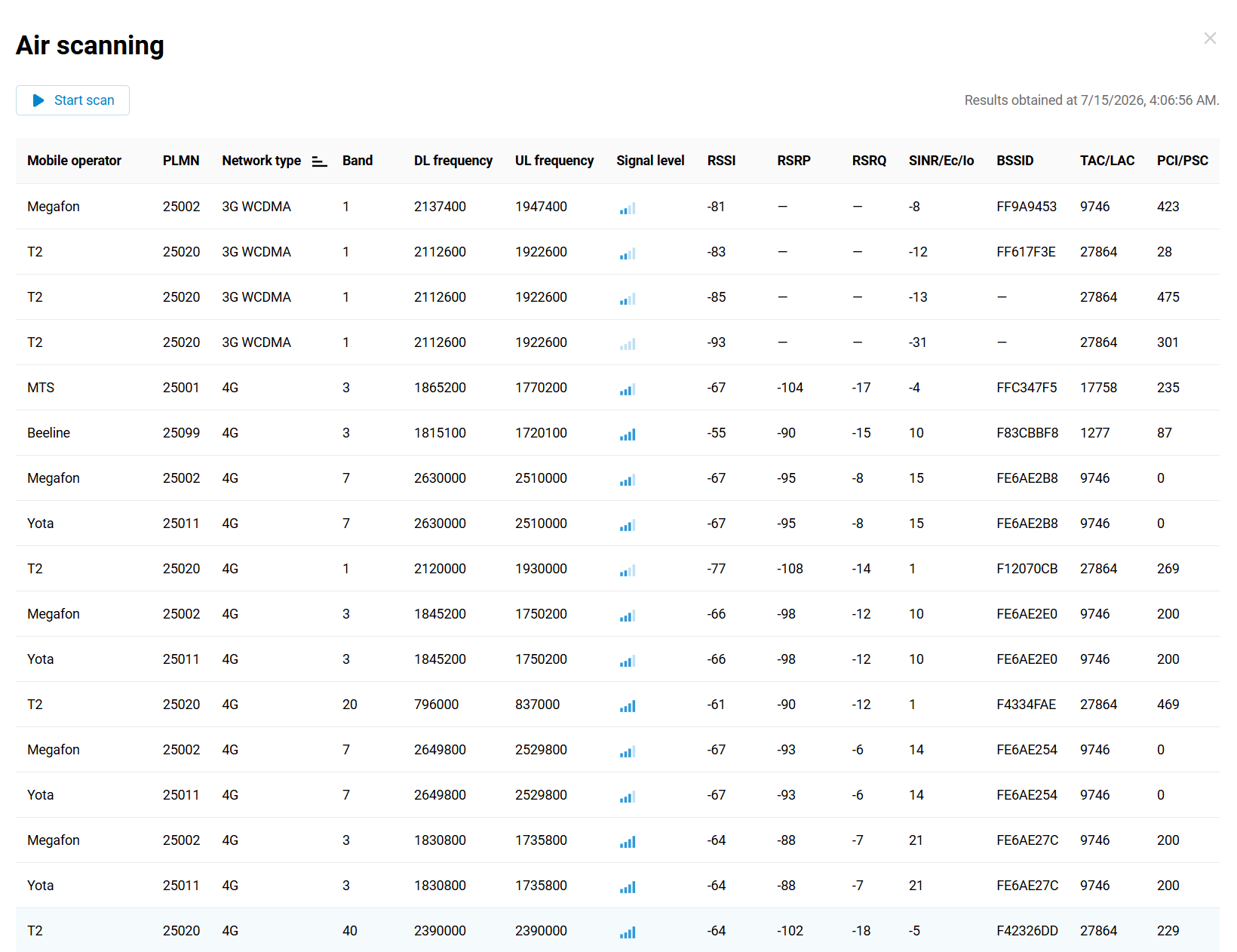Click the RSRQ column header
The width and height of the screenshot is (1237, 952).
pyautogui.click(x=869, y=161)
